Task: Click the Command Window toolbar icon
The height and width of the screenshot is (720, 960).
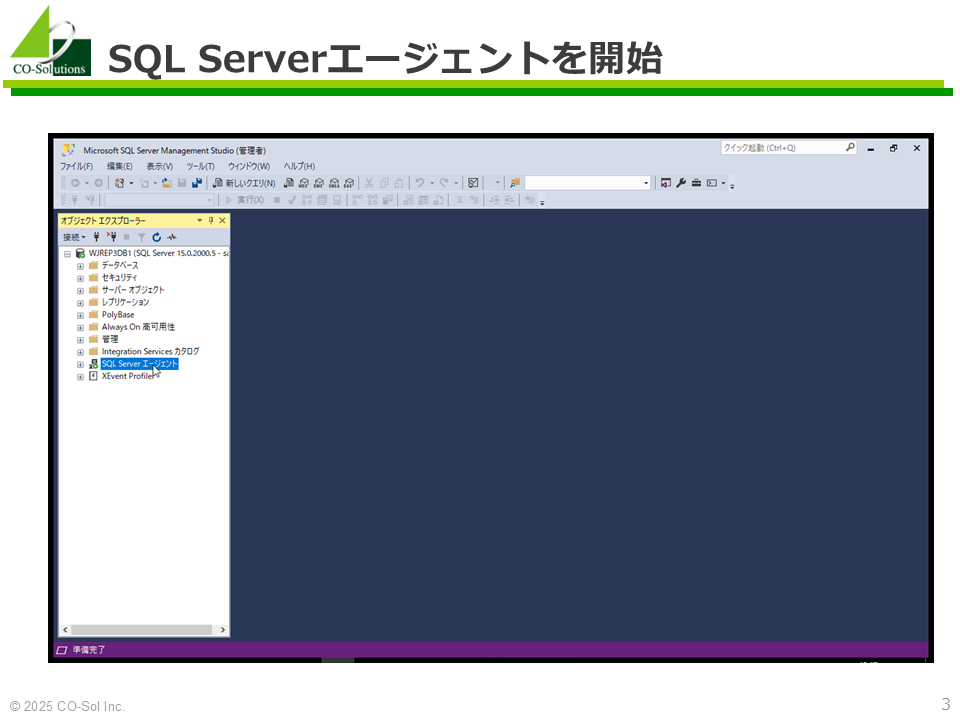Action: coord(711,183)
